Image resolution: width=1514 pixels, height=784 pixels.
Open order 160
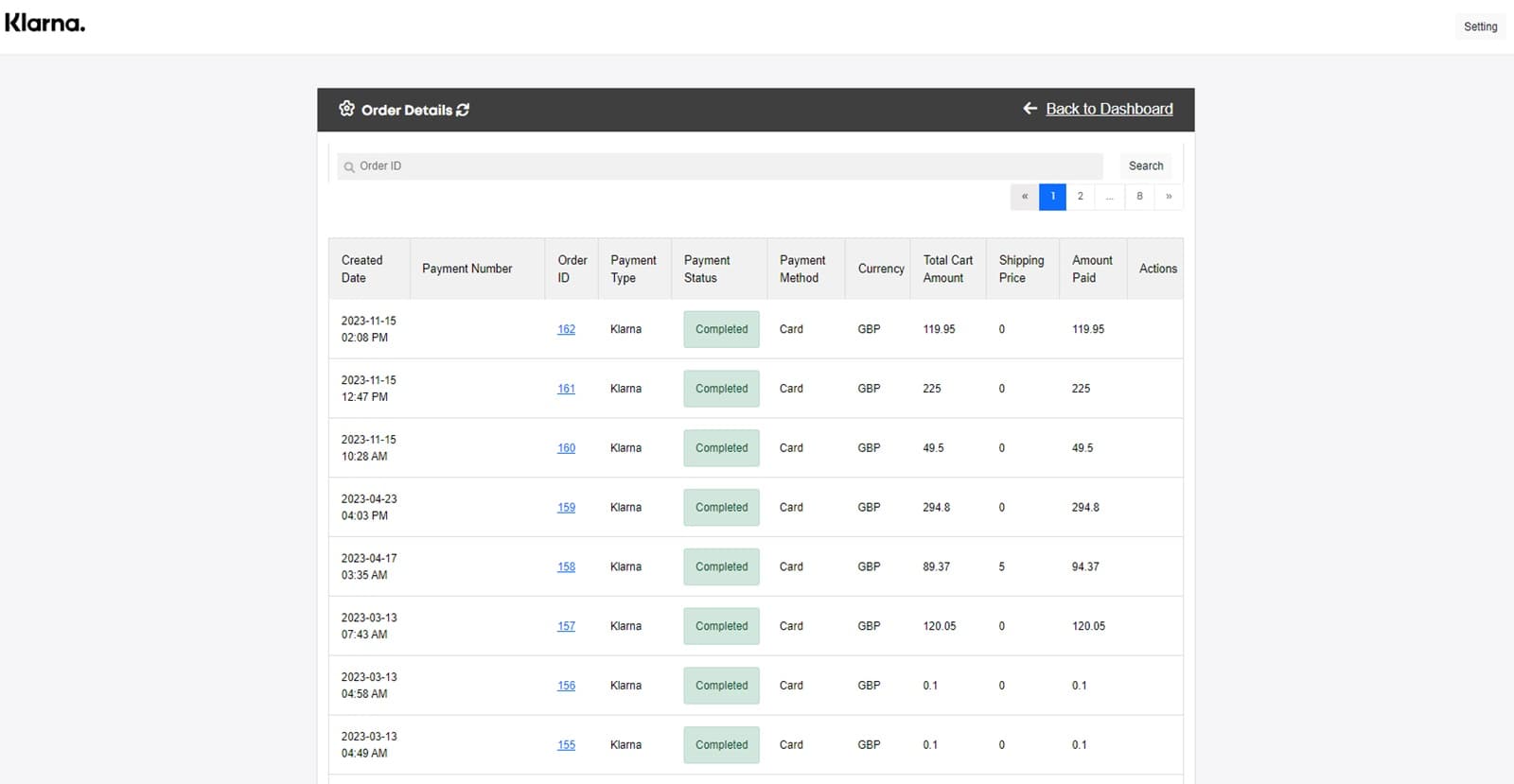coord(566,448)
